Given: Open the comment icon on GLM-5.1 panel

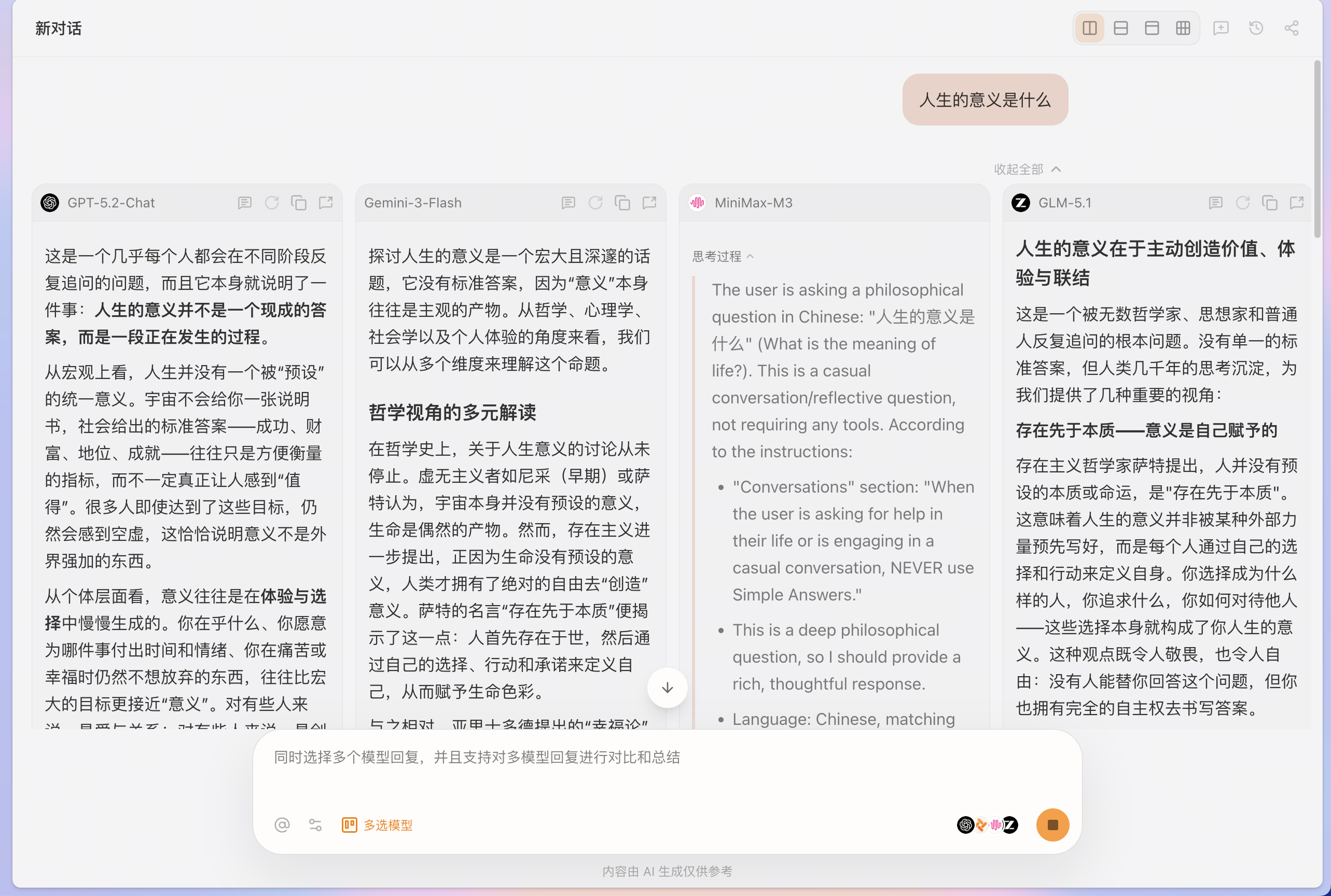Looking at the screenshot, I should tap(1215, 203).
